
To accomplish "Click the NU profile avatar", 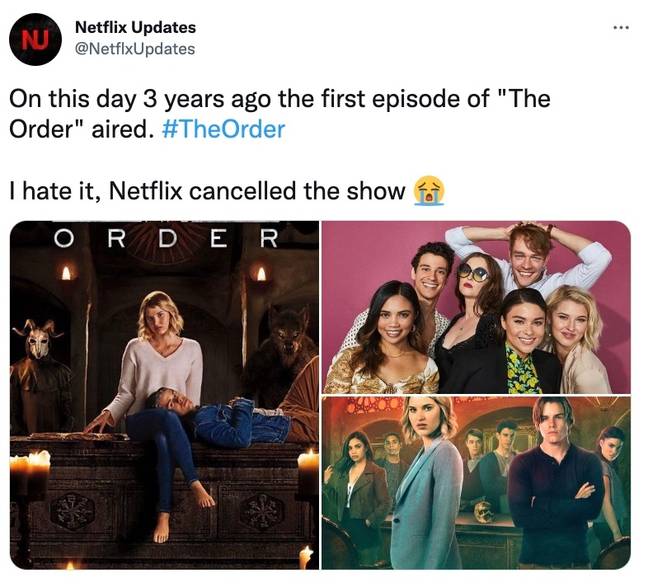I will (x=35, y=40).
